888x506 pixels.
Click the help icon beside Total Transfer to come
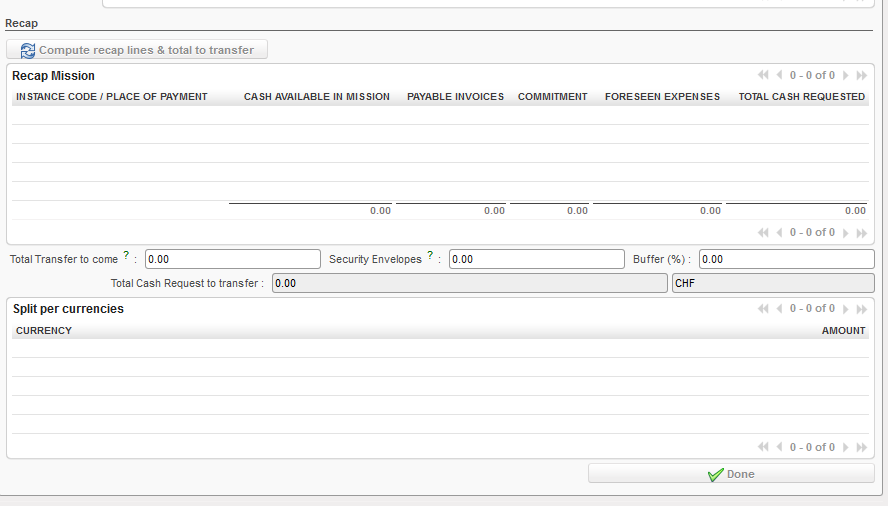(x=126, y=256)
